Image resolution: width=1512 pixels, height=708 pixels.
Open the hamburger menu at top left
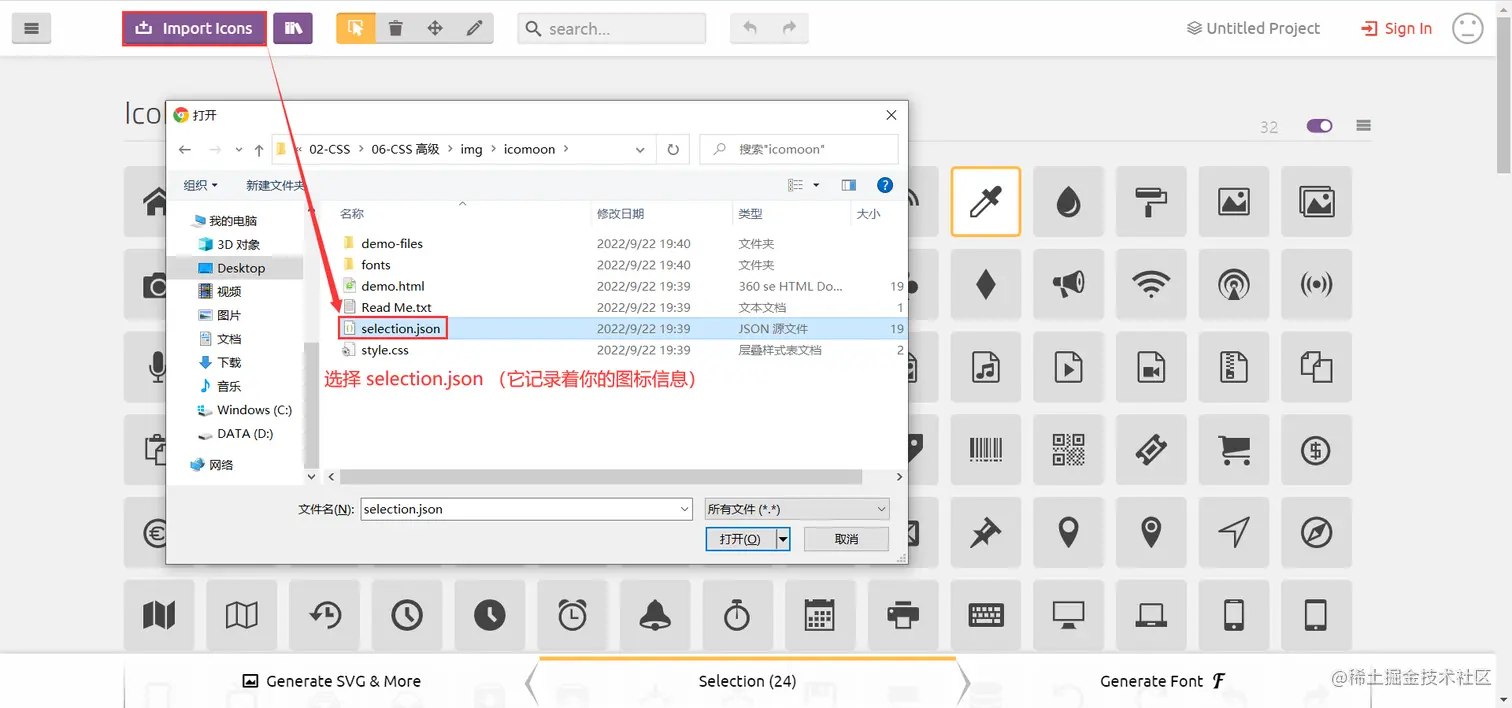[x=31, y=27]
